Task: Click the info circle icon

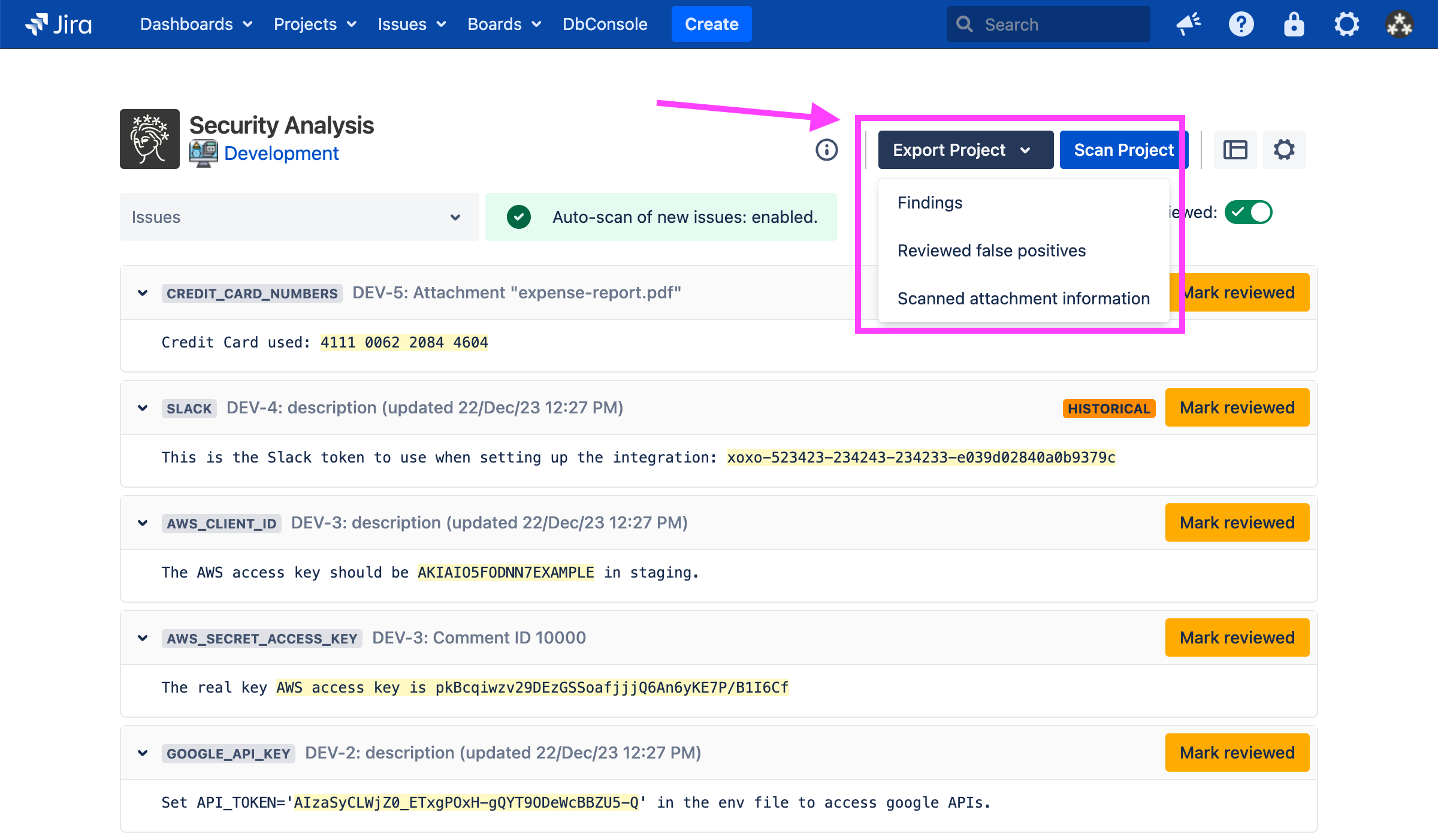Action: click(826, 150)
